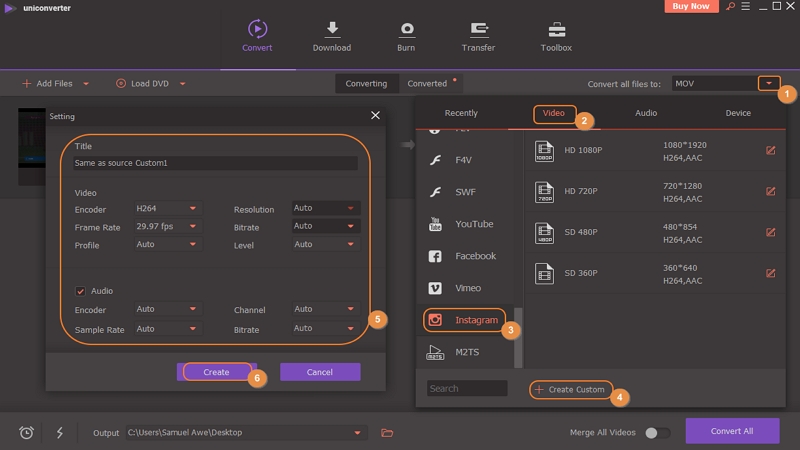Uncheck the Audio checkbox
The width and height of the screenshot is (800, 450).
[x=81, y=291]
